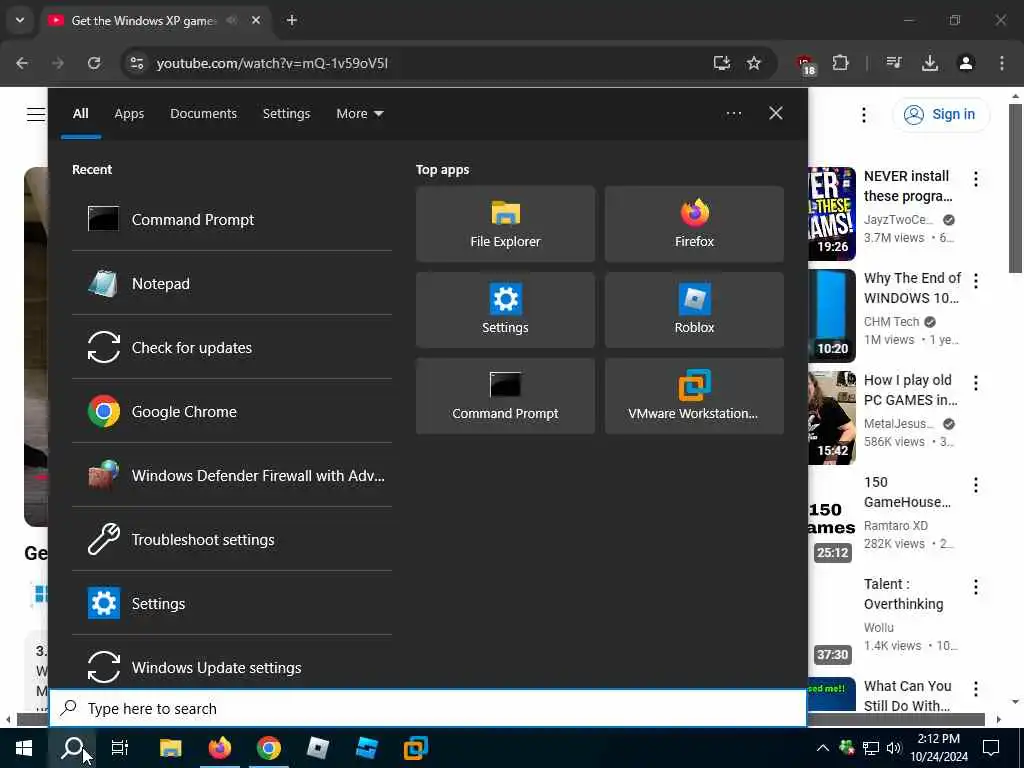
Task: Expand the More filter dropdown
Action: coord(359,113)
